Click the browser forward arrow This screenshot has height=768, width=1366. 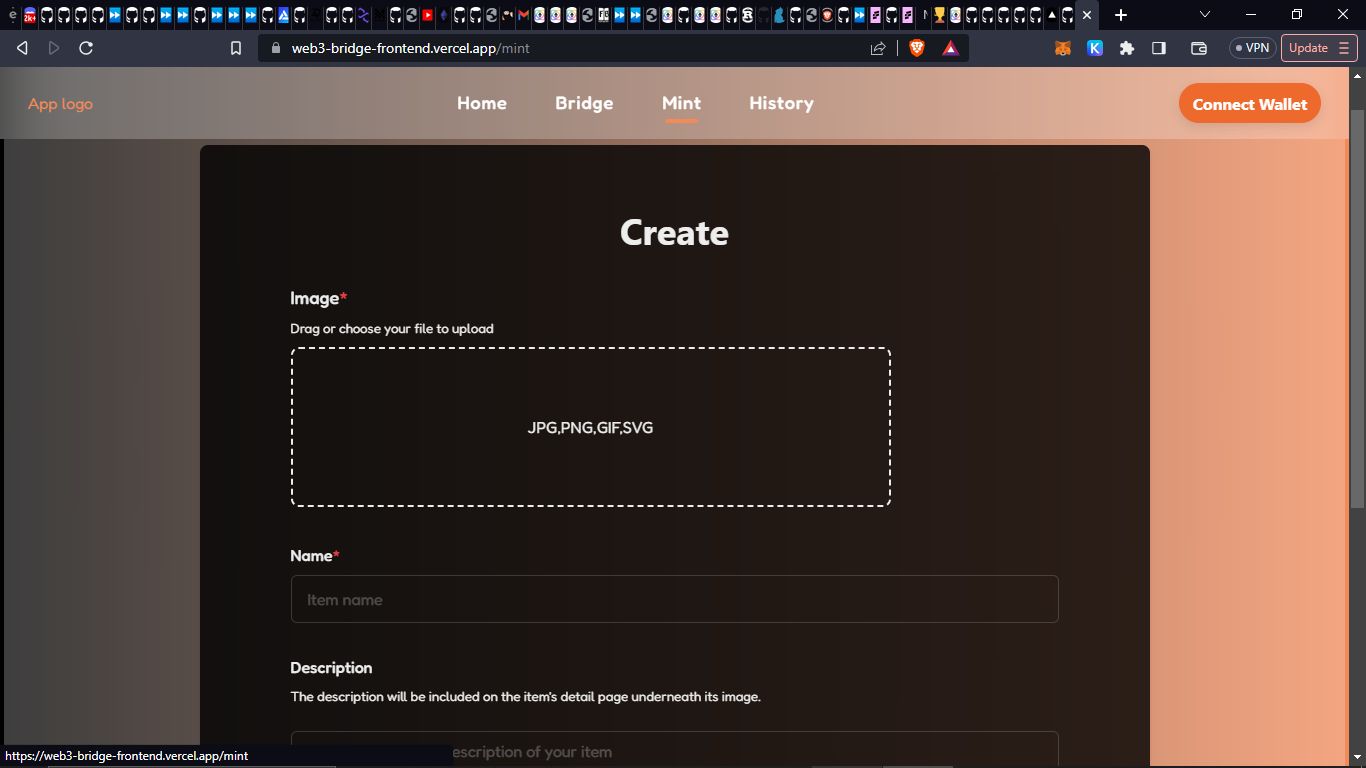click(x=54, y=48)
